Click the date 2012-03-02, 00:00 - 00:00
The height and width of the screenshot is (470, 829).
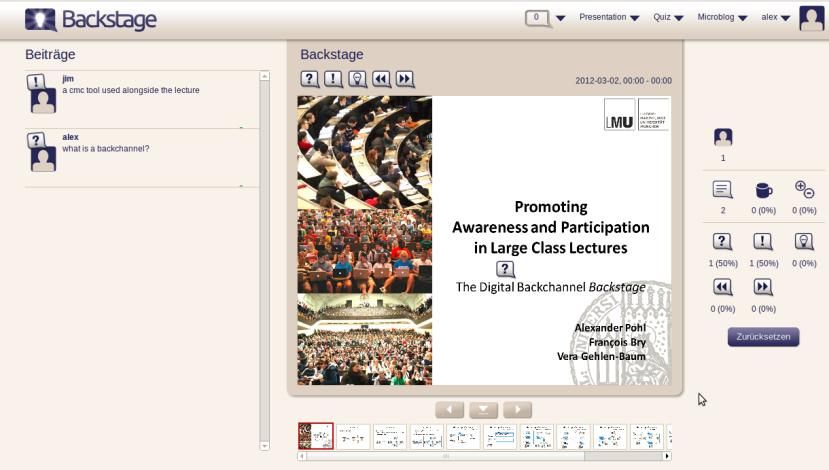point(623,80)
